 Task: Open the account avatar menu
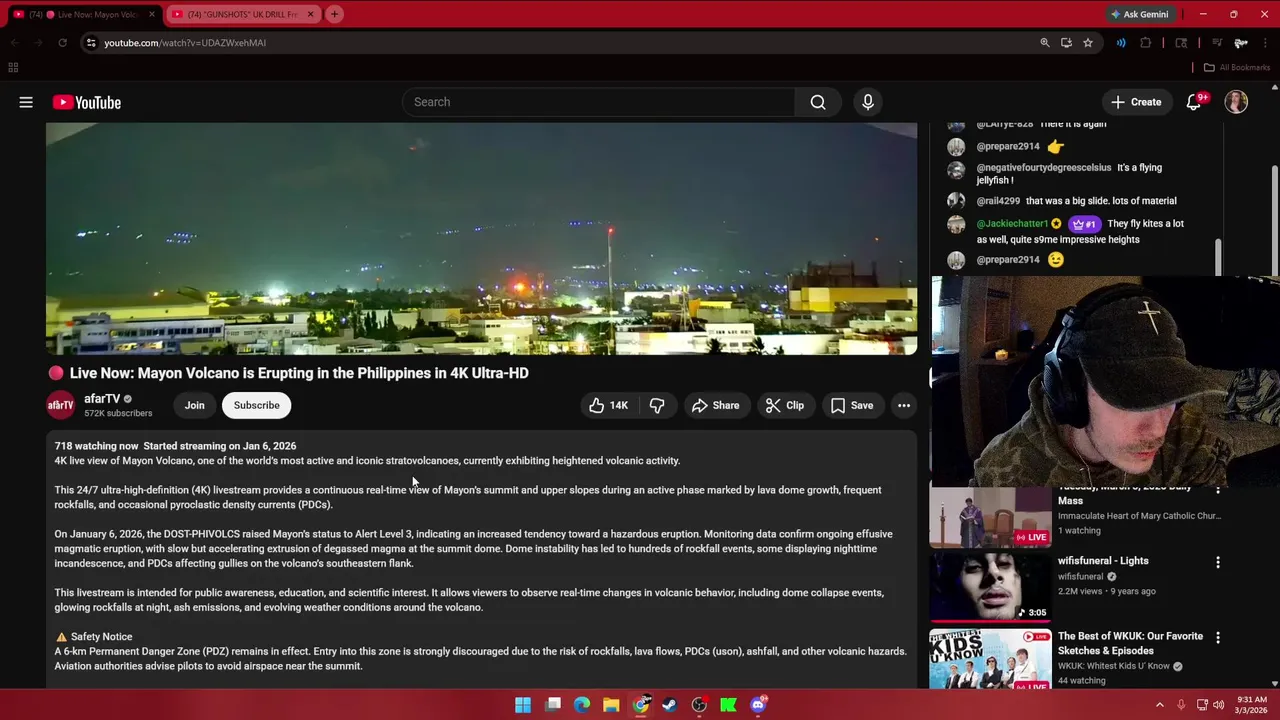1236,102
